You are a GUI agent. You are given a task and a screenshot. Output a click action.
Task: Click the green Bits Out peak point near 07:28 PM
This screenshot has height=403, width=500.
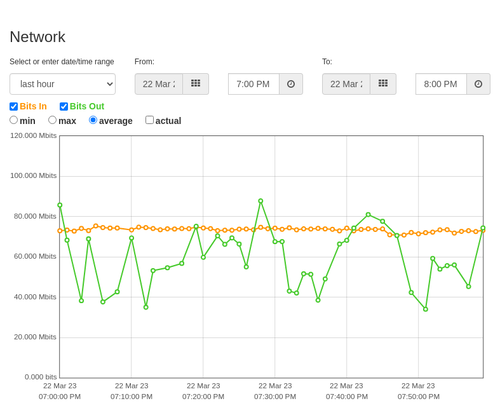click(x=261, y=201)
